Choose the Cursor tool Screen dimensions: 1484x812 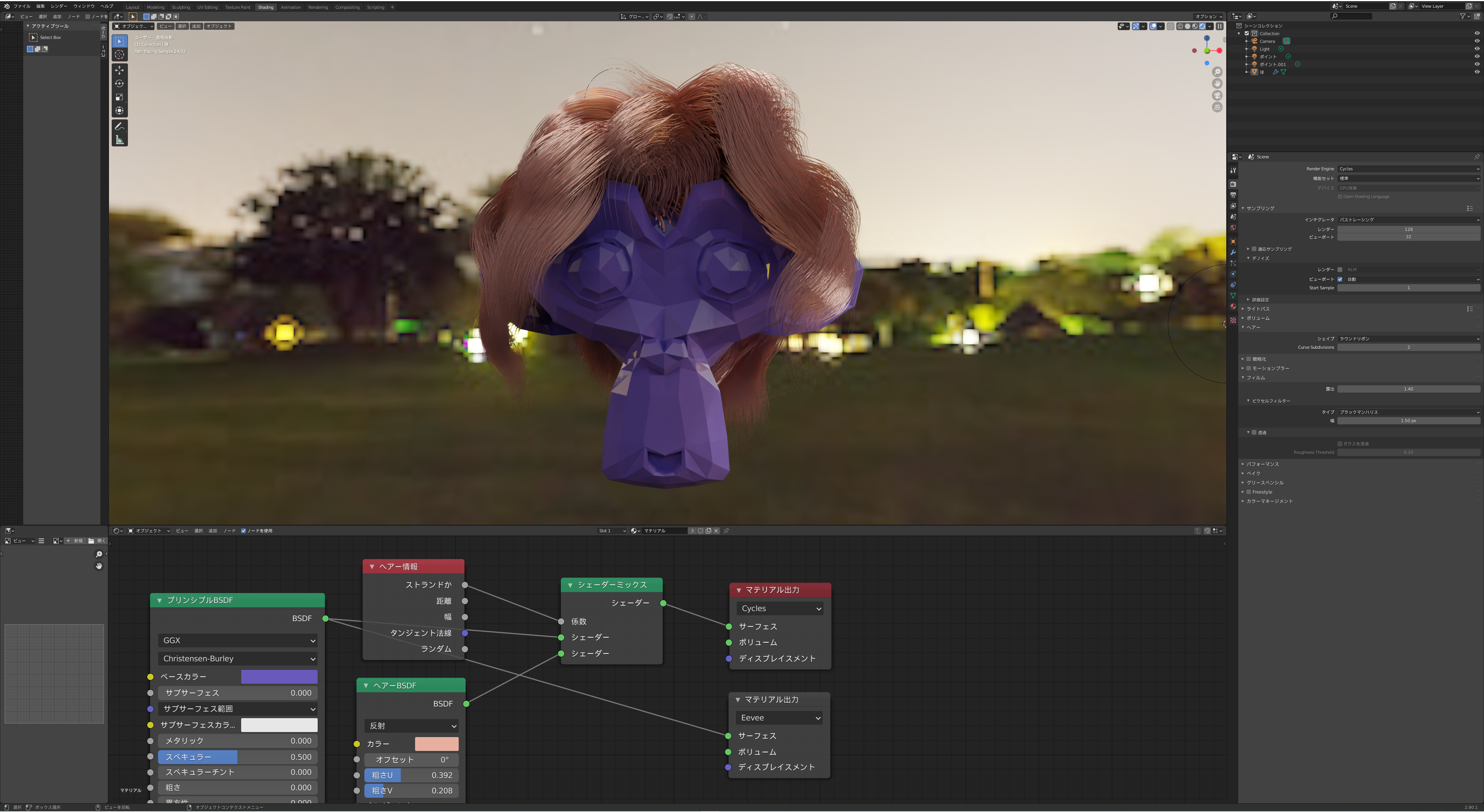tap(119, 55)
